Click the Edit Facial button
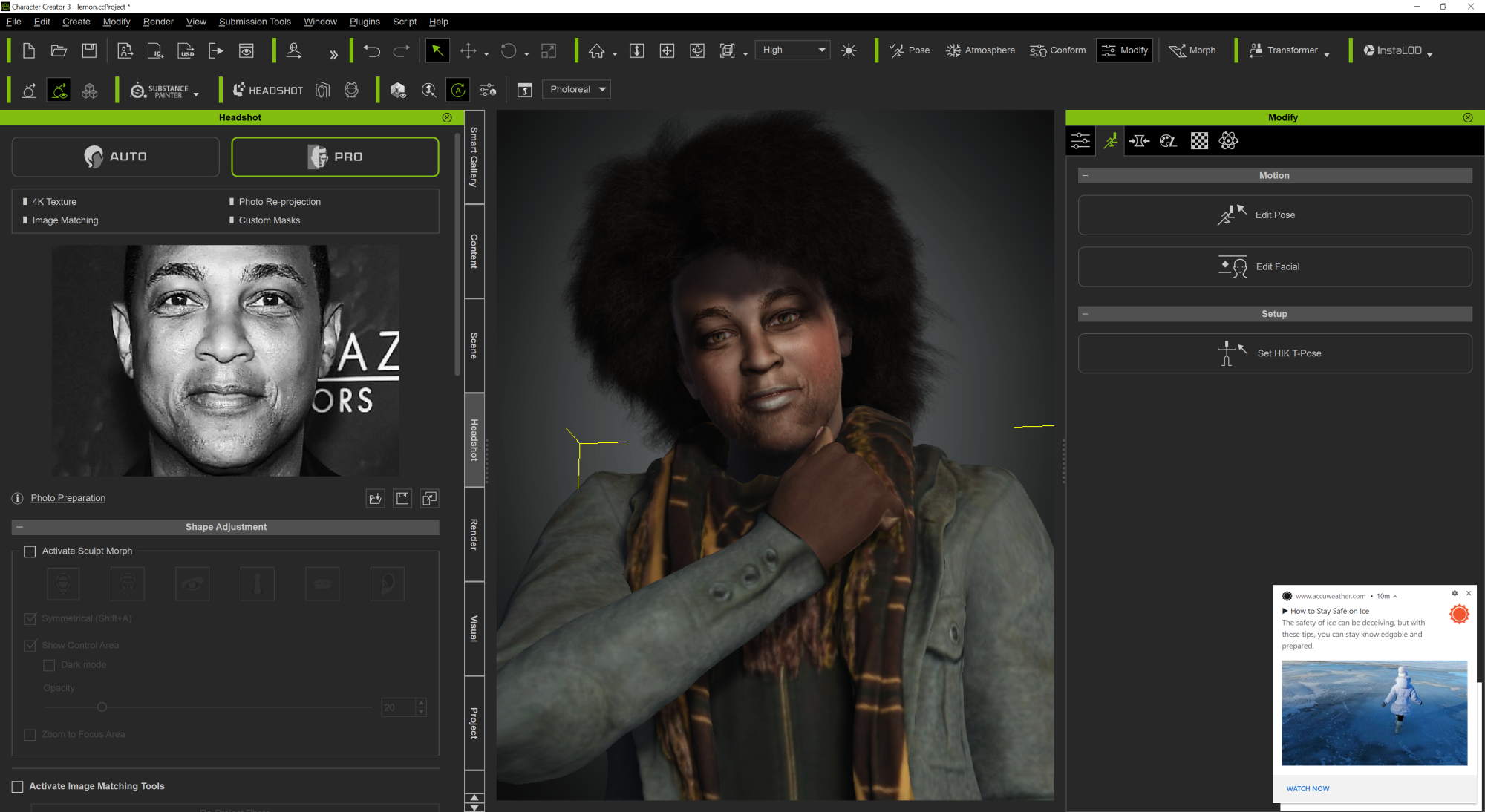1485x812 pixels. click(x=1275, y=267)
